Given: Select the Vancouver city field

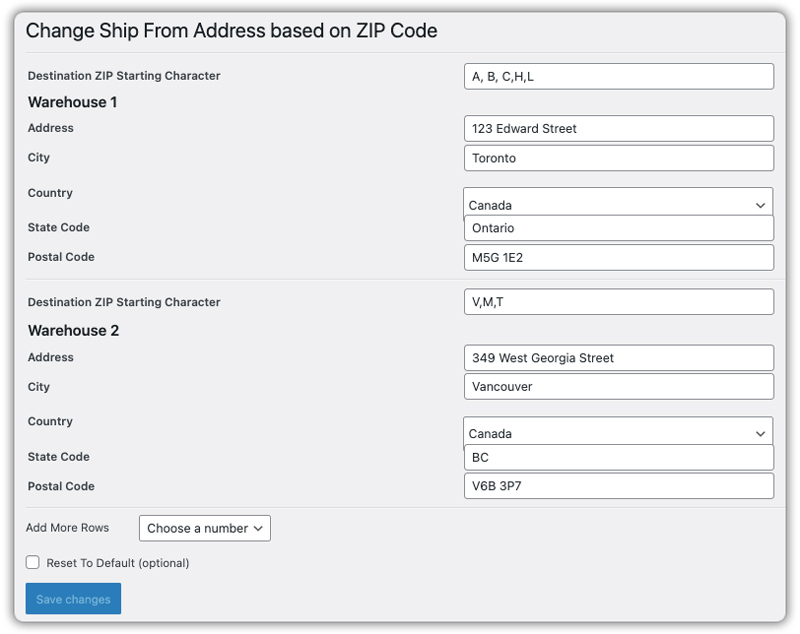Looking at the screenshot, I should tap(618, 387).
